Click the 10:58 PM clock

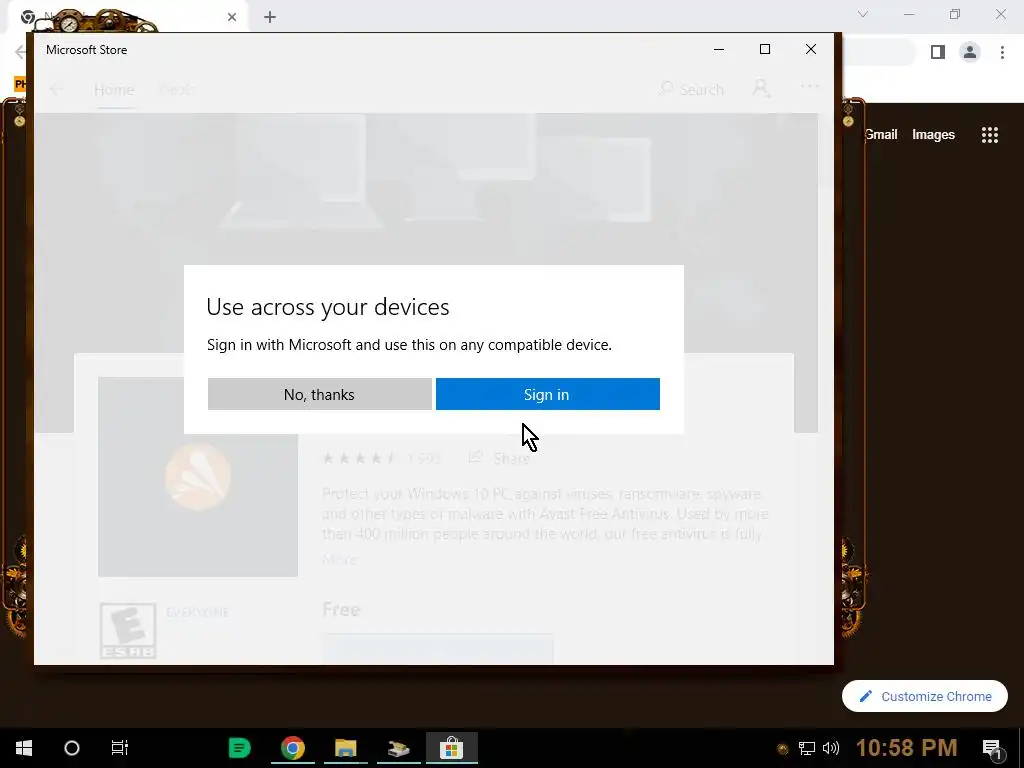tap(906, 748)
